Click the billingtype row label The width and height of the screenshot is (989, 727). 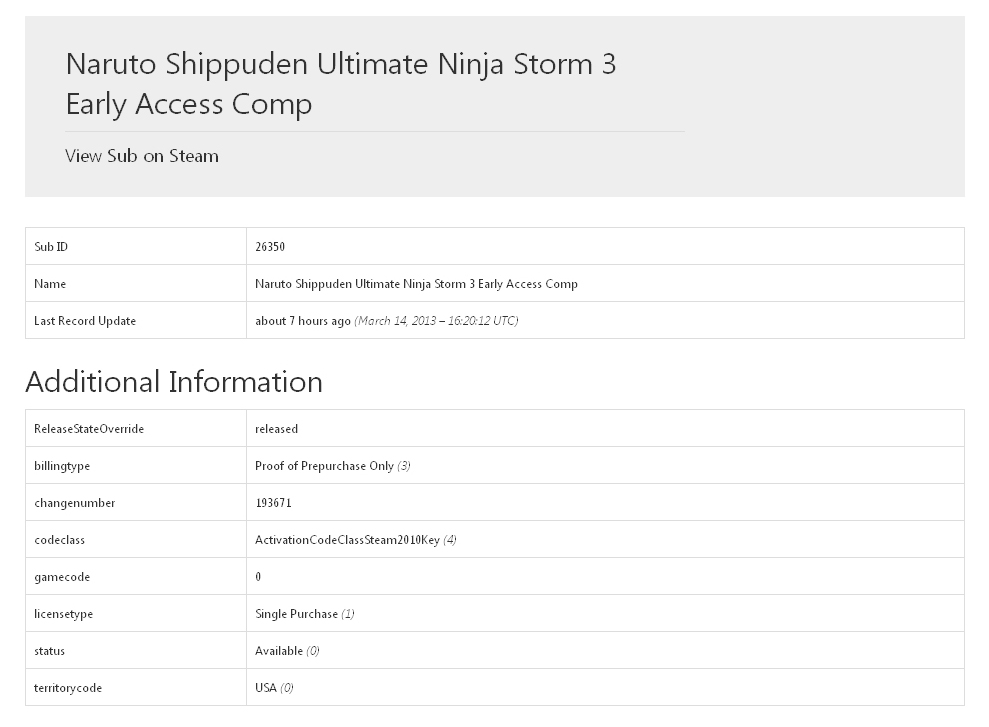point(62,466)
